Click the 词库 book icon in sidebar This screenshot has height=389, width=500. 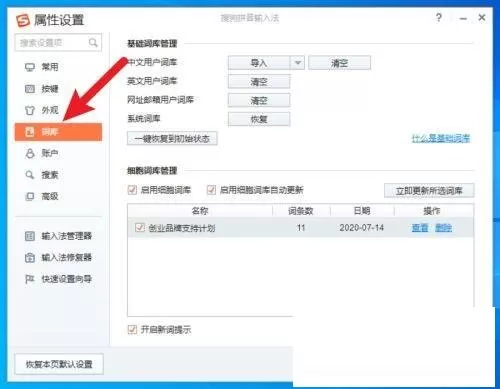click(30, 132)
